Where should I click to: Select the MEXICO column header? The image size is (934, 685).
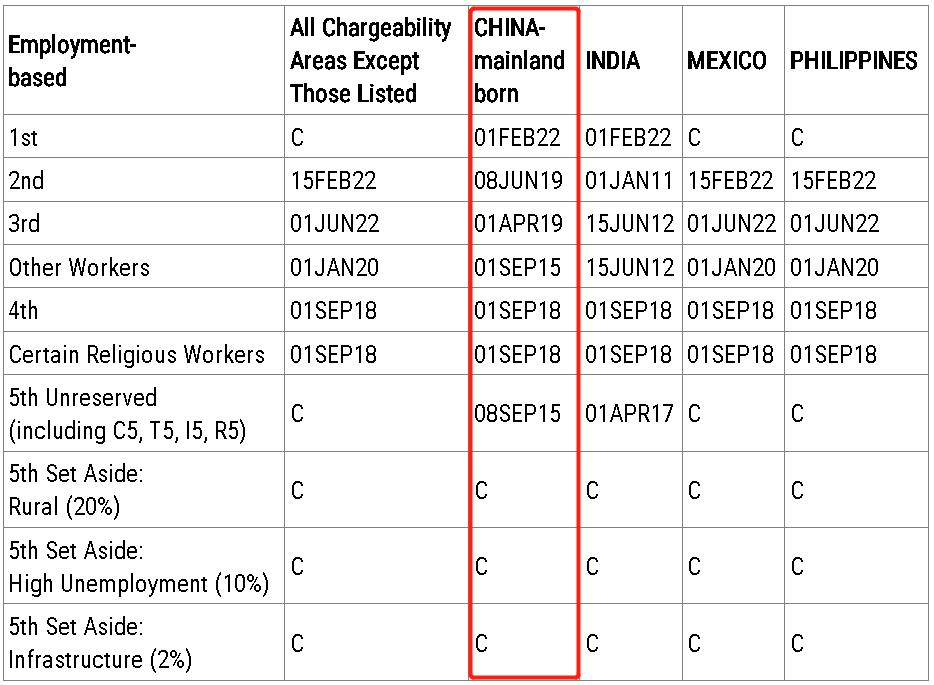[x=727, y=61]
